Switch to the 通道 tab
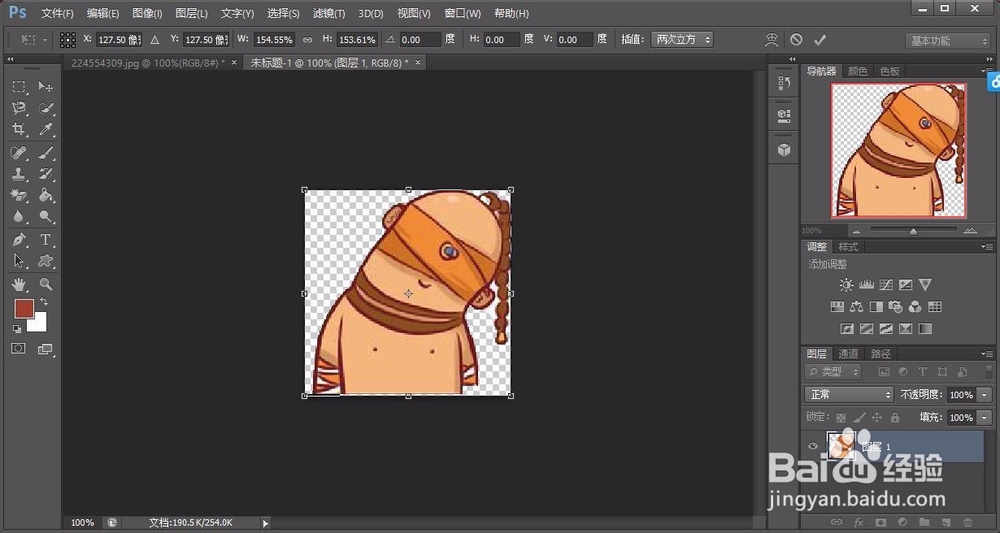 848,354
